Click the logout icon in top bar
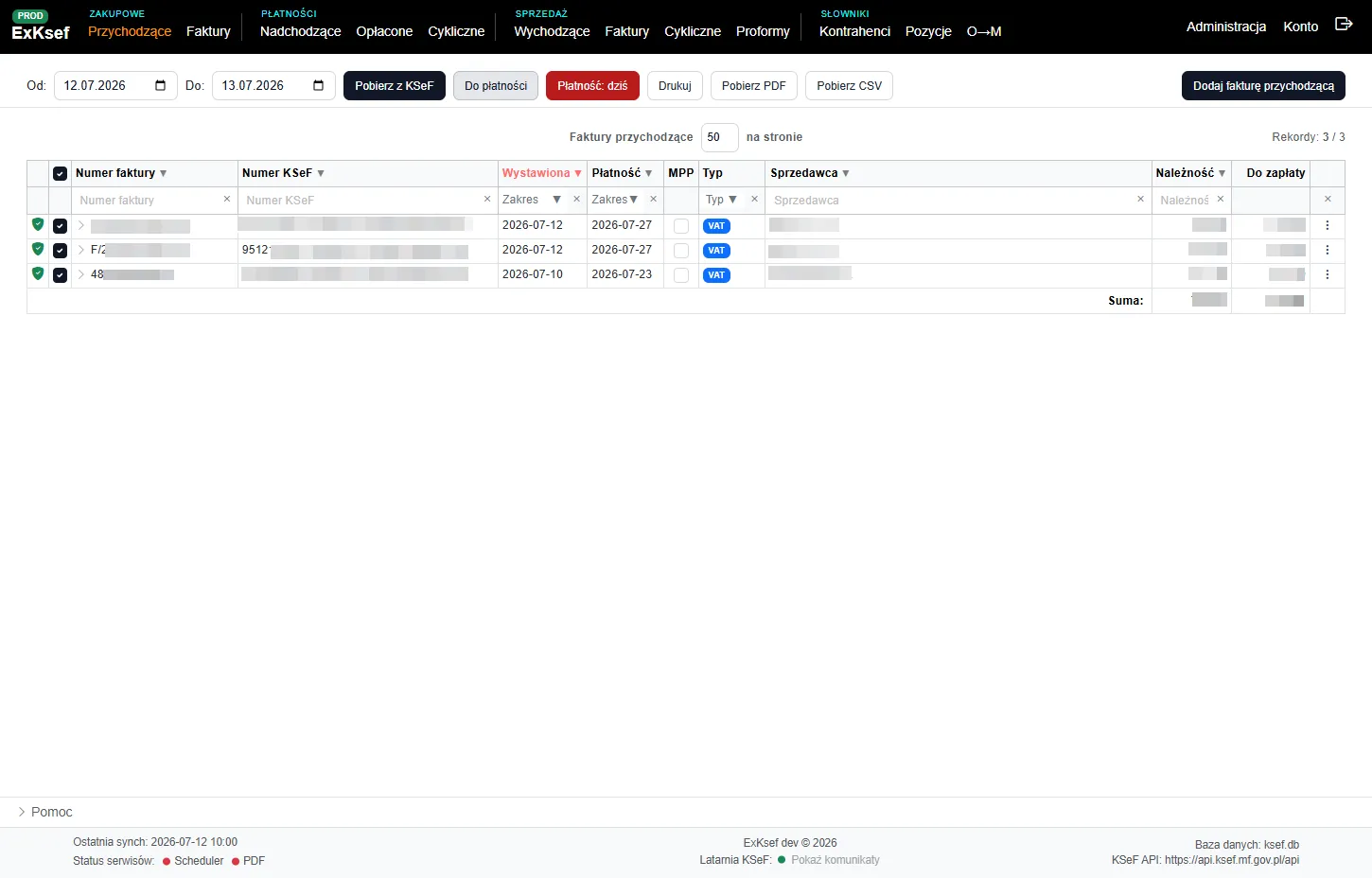Image resolution: width=1372 pixels, height=878 pixels. [x=1344, y=24]
